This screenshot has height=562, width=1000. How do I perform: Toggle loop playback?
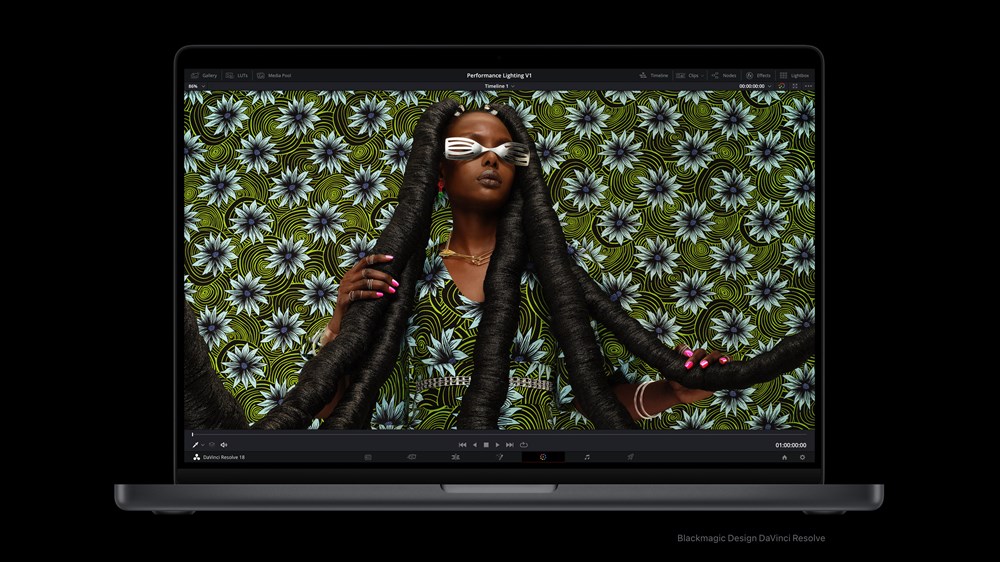coord(523,444)
